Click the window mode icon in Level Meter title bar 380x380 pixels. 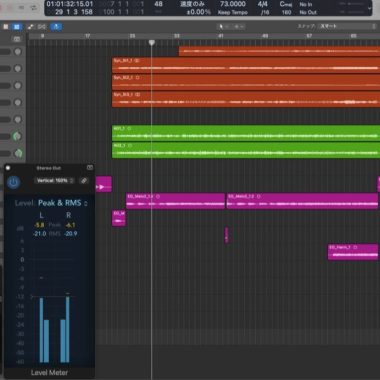pos(90,168)
